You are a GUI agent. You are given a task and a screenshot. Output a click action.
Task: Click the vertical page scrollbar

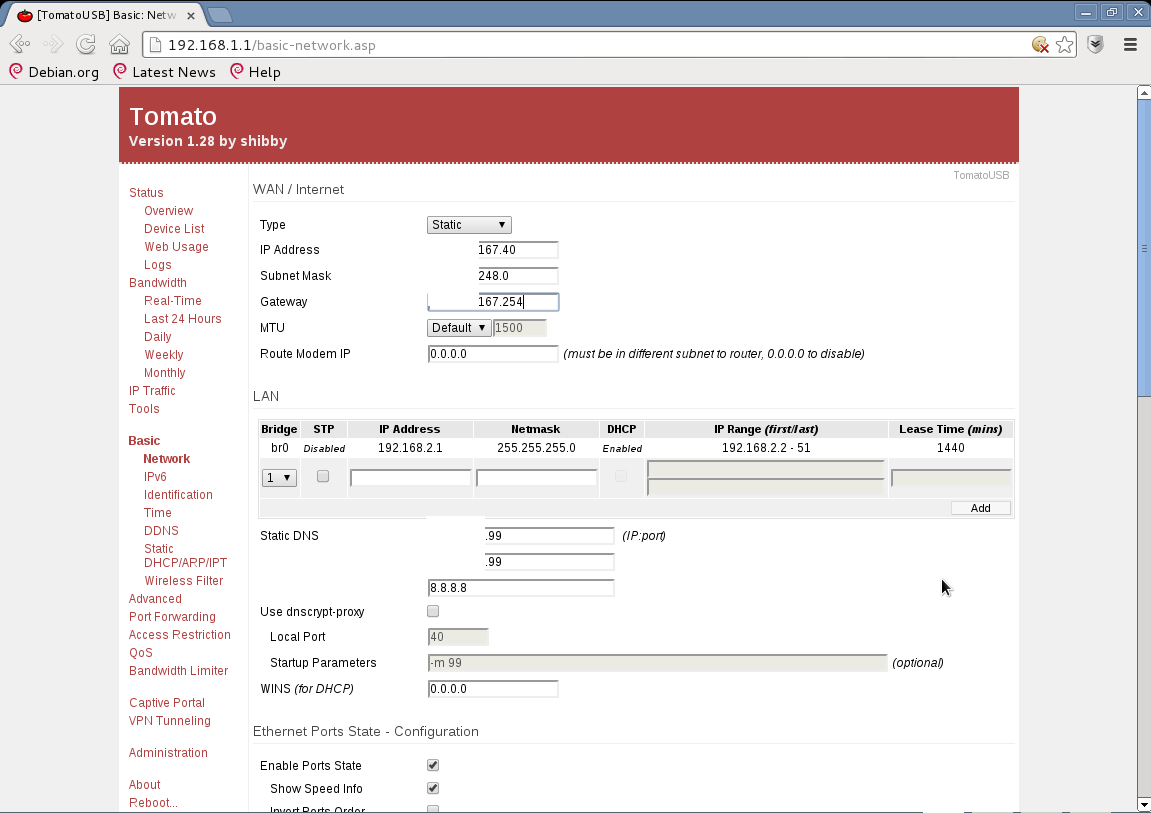1144,249
